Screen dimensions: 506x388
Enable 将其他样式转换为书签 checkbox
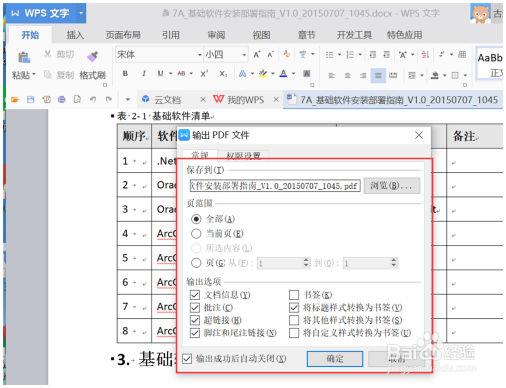click(x=294, y=320)
